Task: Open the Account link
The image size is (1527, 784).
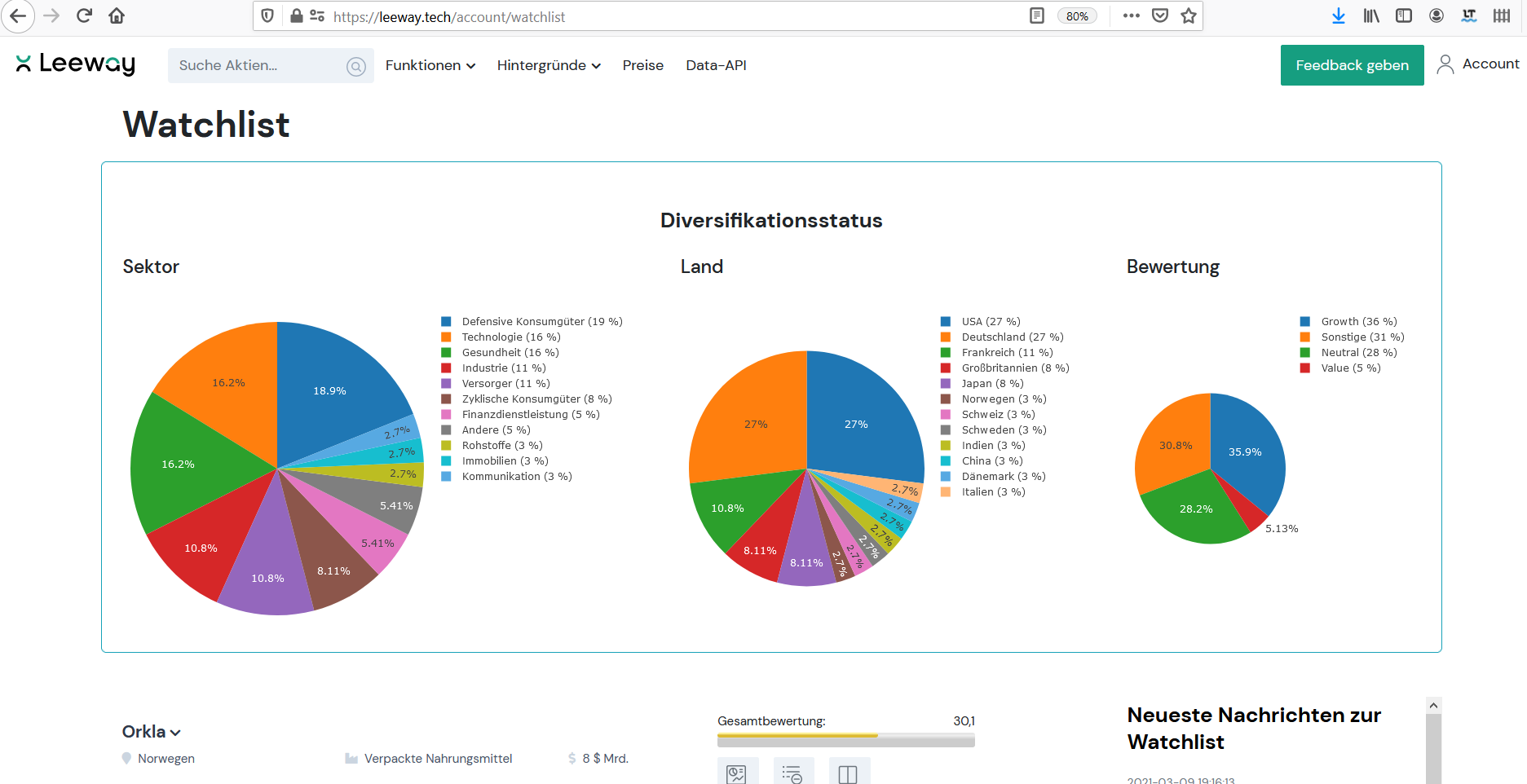Action: point(1478,64)
